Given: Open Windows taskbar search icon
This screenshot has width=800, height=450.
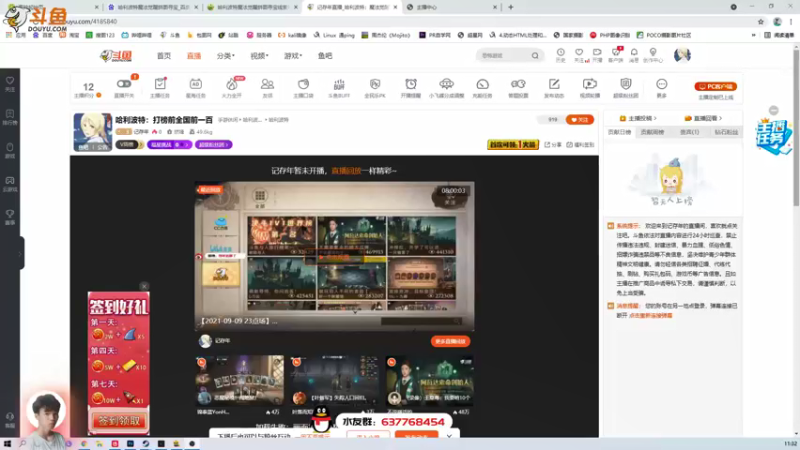Looking at the screenshot, I should click(x=22, y=444).
